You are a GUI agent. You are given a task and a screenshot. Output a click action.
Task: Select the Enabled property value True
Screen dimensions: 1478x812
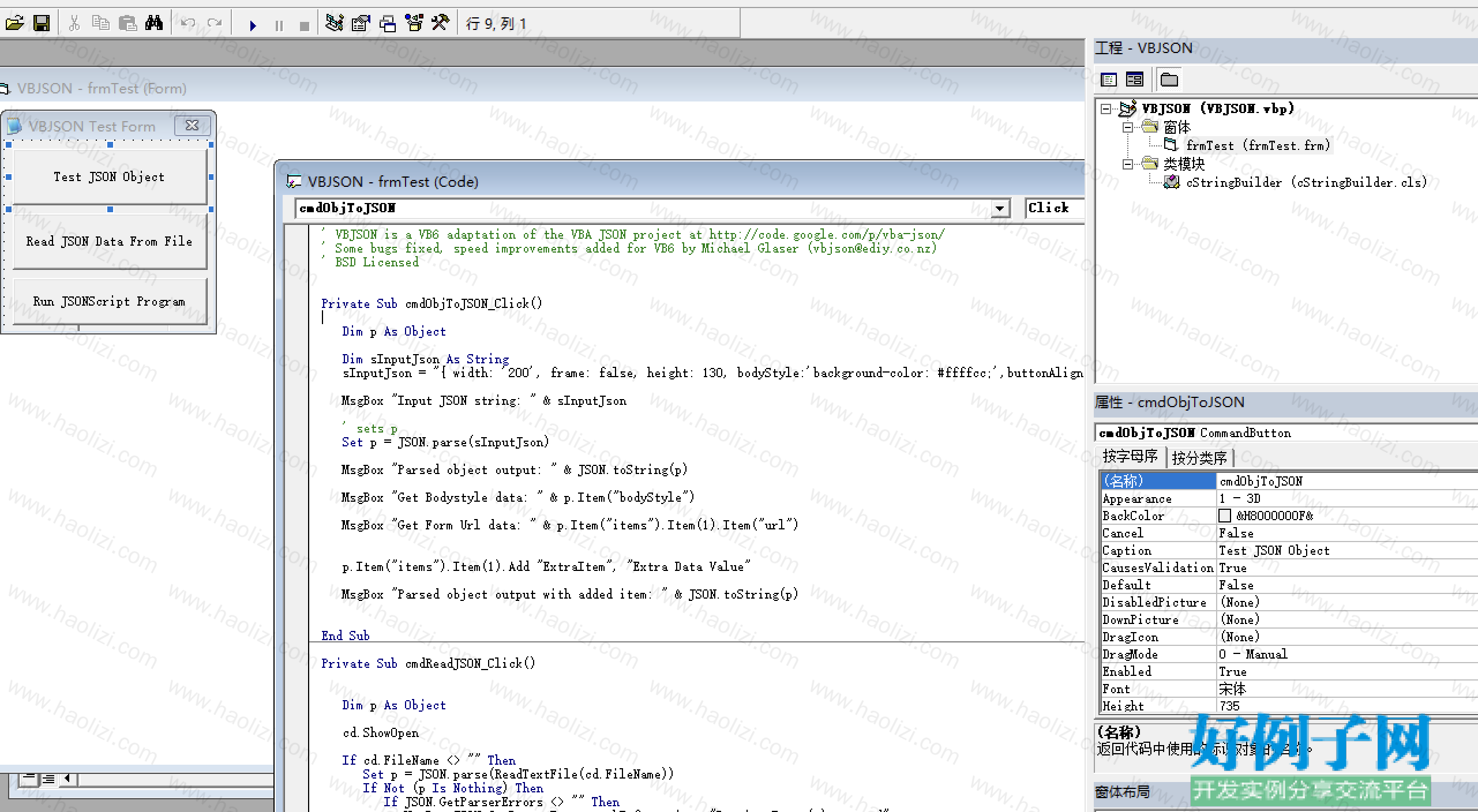tap(1346, 671)
